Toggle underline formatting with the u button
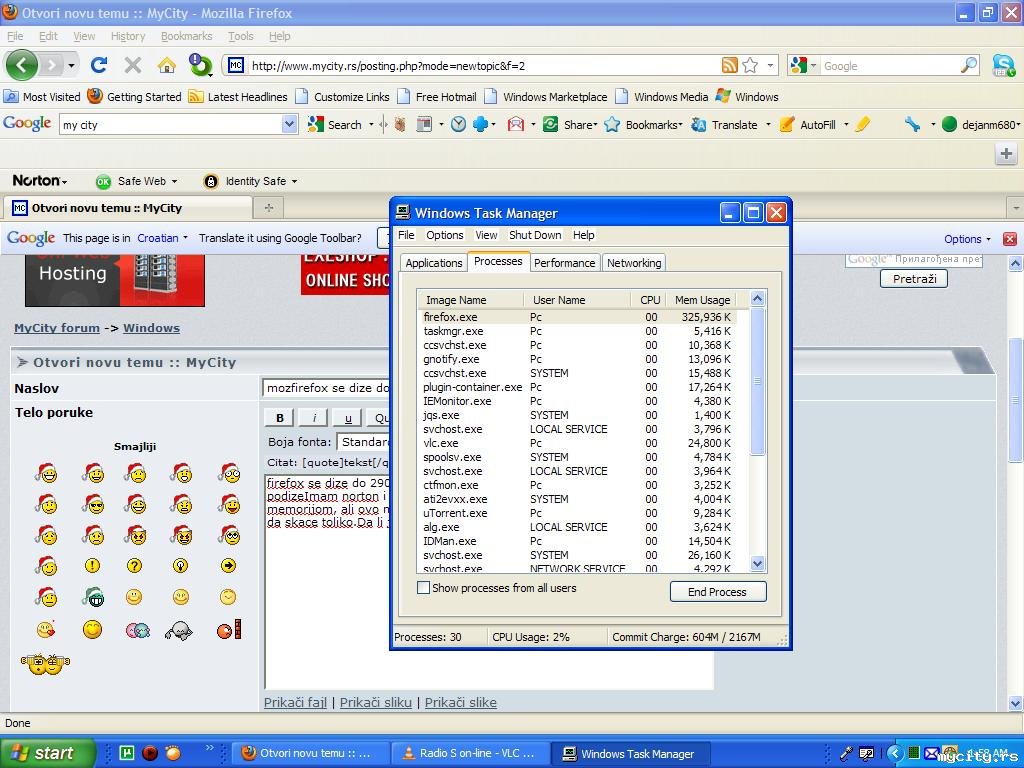This screenshot has width=1024, height=768. coord(347,418)
